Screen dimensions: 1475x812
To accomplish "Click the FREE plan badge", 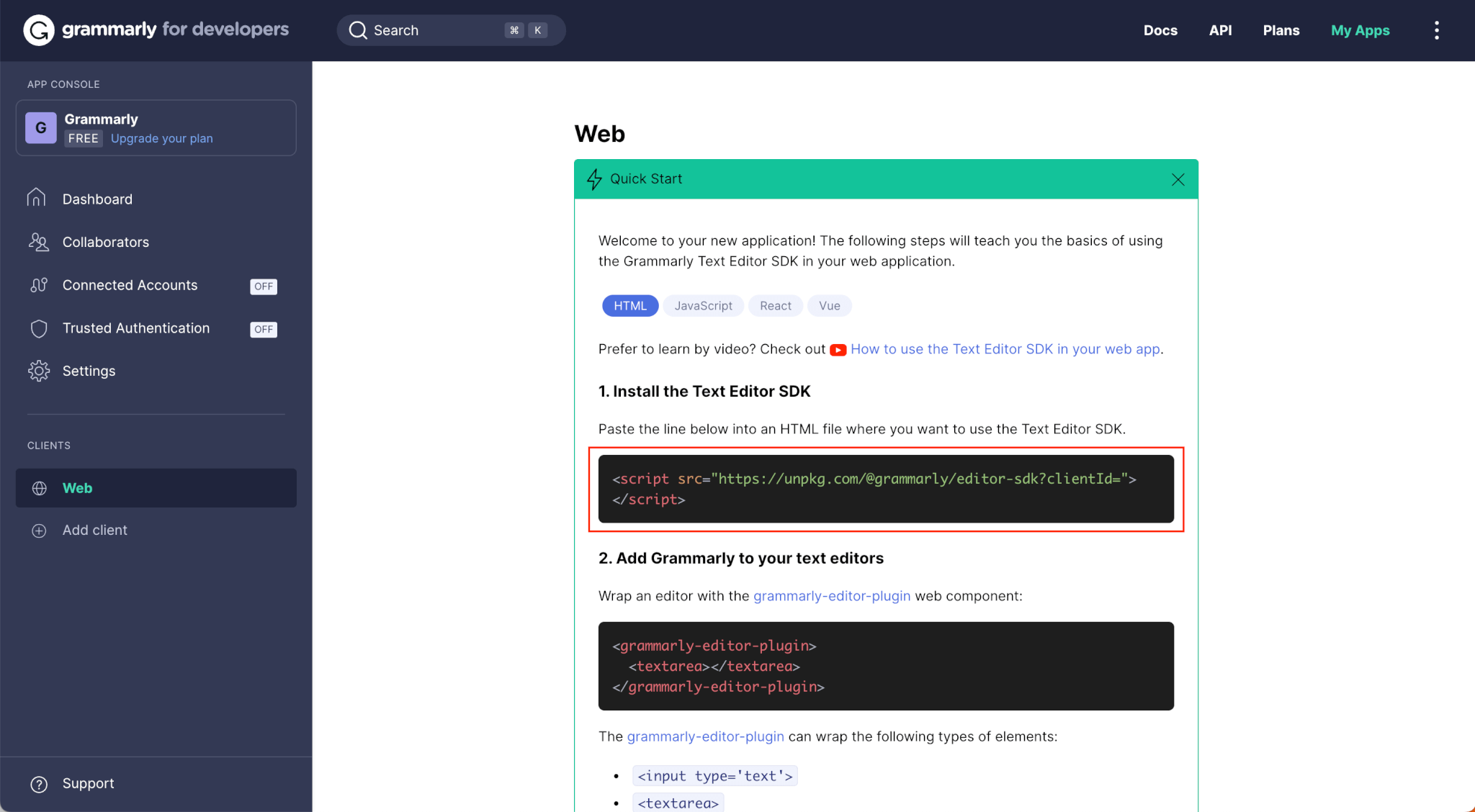I will pyautogui.click(x=84, y=138).
